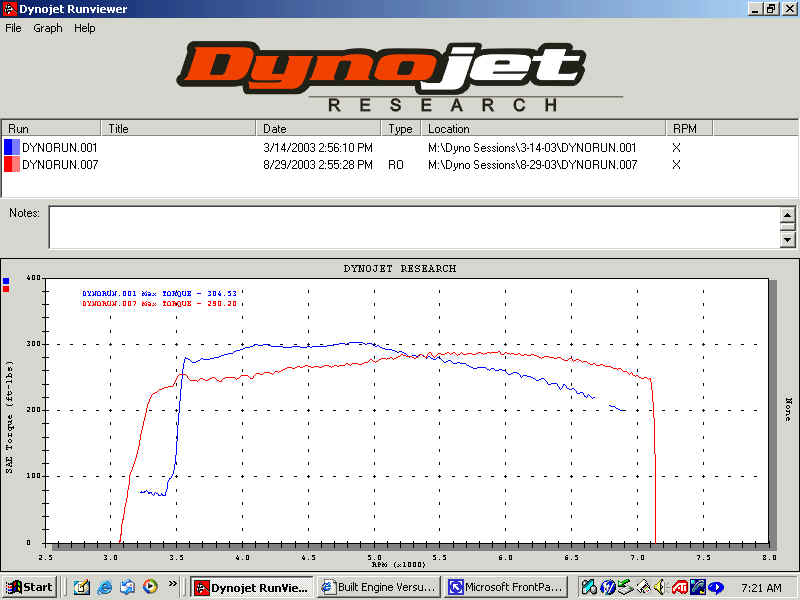This screenshot has width=800, height=600.
Task: Click the blue display tray icon beside ATI
Action: coord(697,588)
